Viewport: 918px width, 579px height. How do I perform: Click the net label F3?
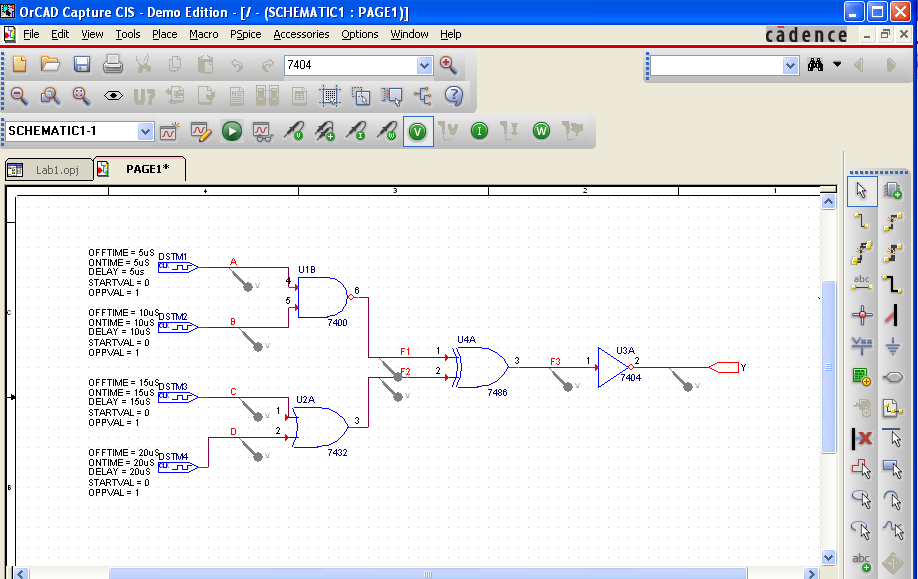click(555, 362)
